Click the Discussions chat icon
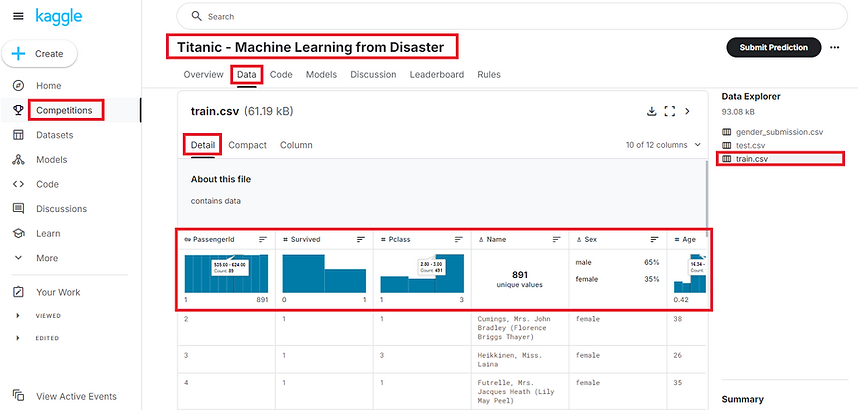This screenshot has height=410, width=858. click(19, 209)
